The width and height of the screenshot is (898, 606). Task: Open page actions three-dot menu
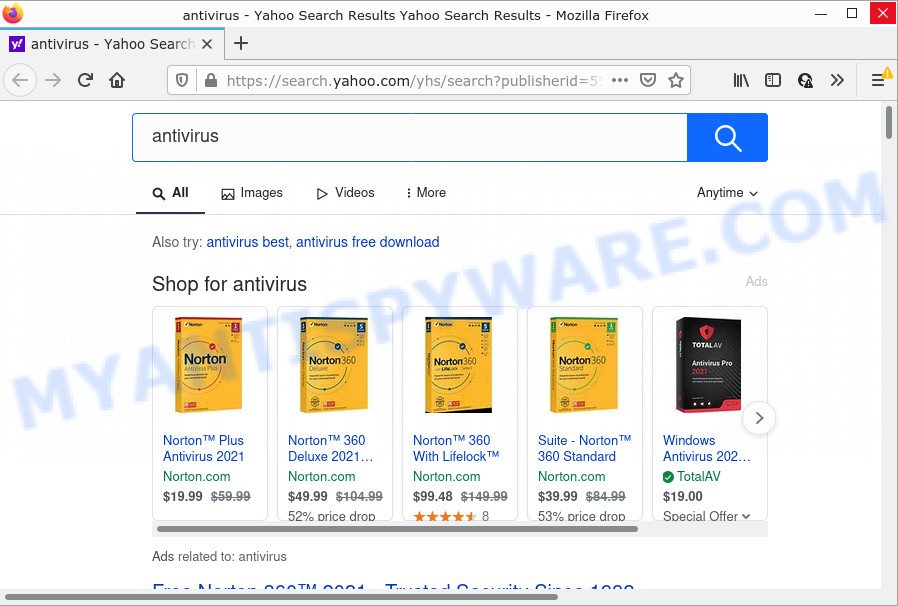(620, 80)
